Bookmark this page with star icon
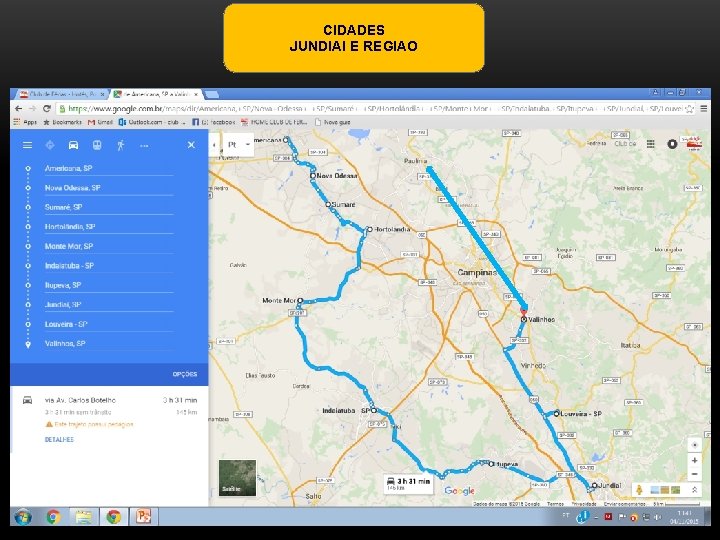The height and width of the screenshot is (540, 720). (x=689, y=109)
